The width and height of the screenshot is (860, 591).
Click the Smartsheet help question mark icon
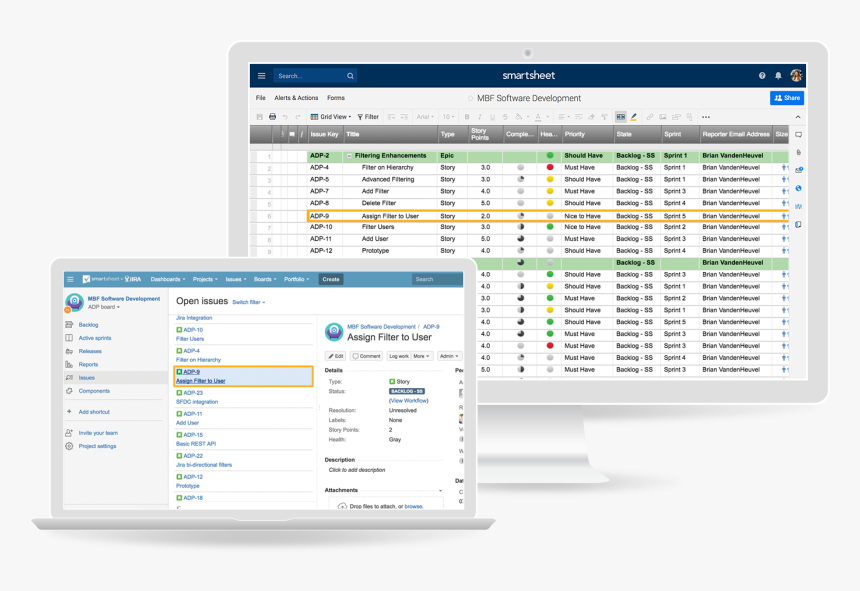(762, 76)
